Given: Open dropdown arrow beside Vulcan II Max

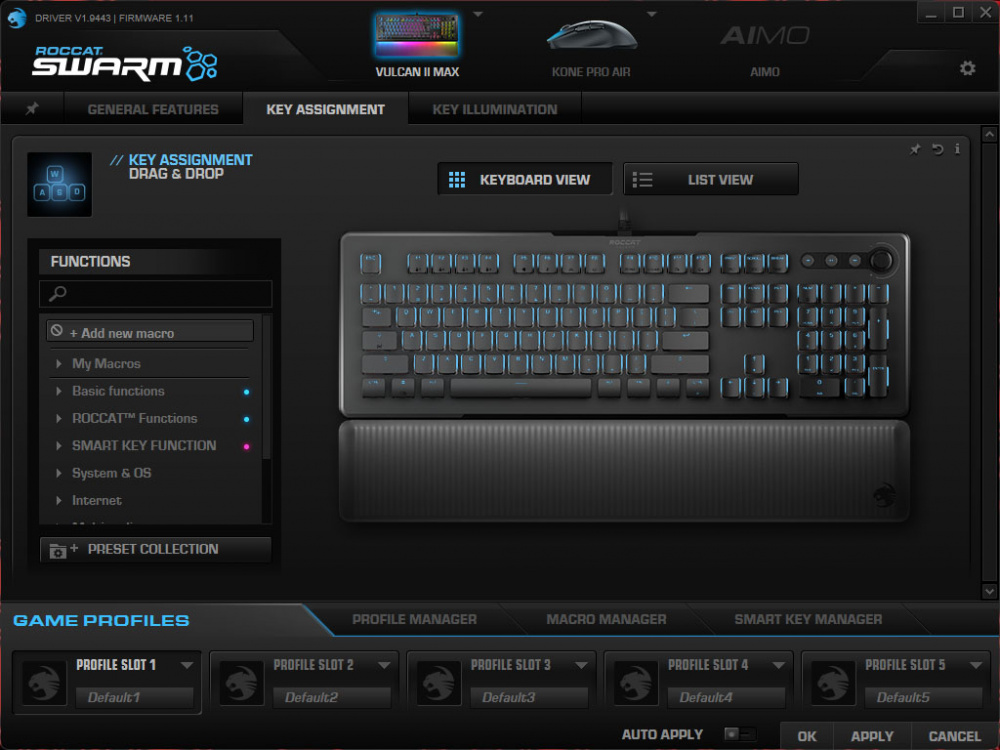Looking at the screenshot, I should 478,14.
